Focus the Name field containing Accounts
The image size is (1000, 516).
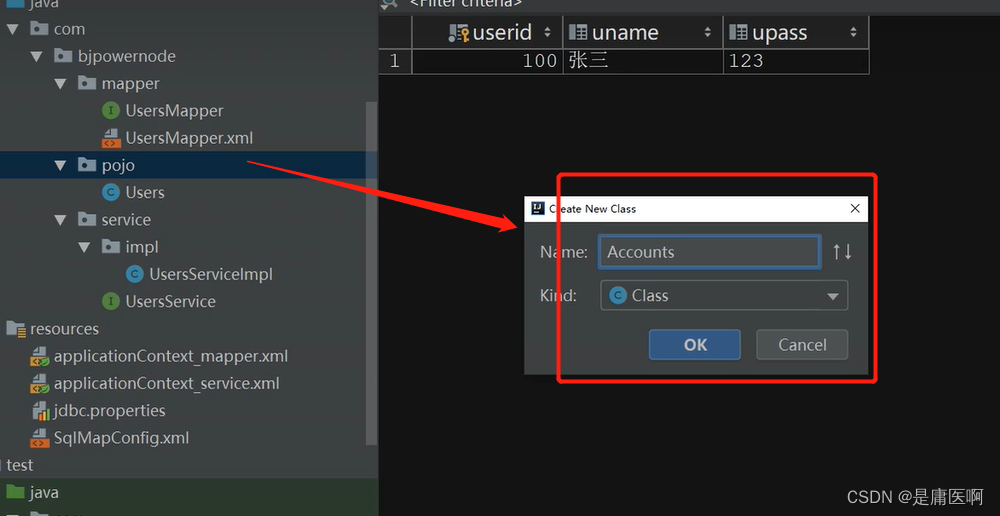(x=709, y=252)
